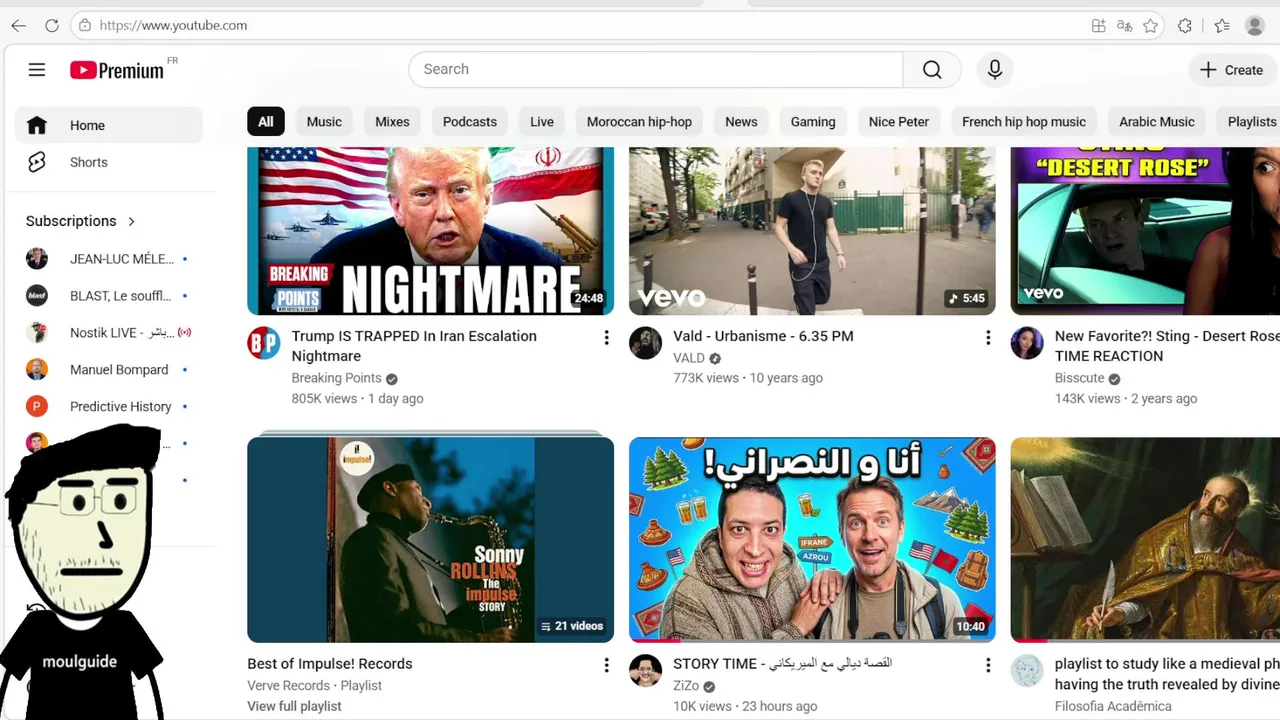
Task: Open Manuel Bompard subscription
Action: (109, 370)
